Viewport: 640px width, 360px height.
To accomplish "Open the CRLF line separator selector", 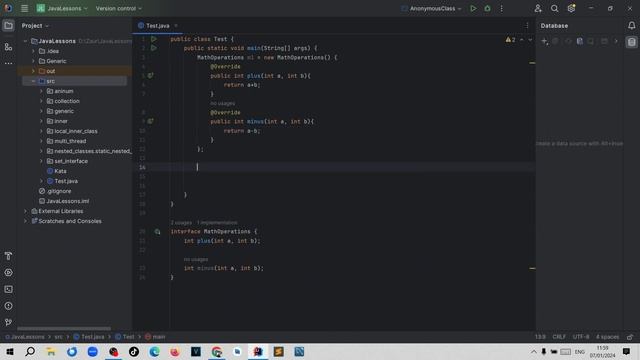I will 559,337.
